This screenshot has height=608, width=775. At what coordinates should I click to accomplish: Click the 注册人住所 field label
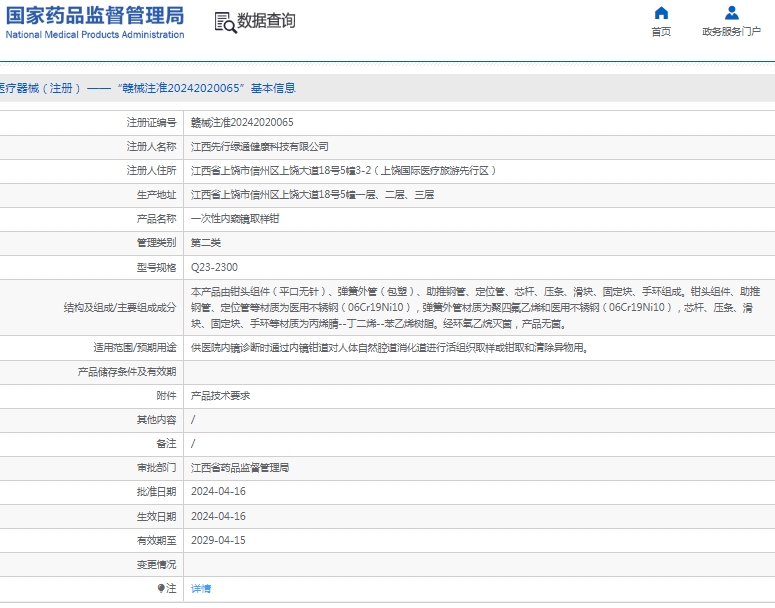[x=151, y=171]
